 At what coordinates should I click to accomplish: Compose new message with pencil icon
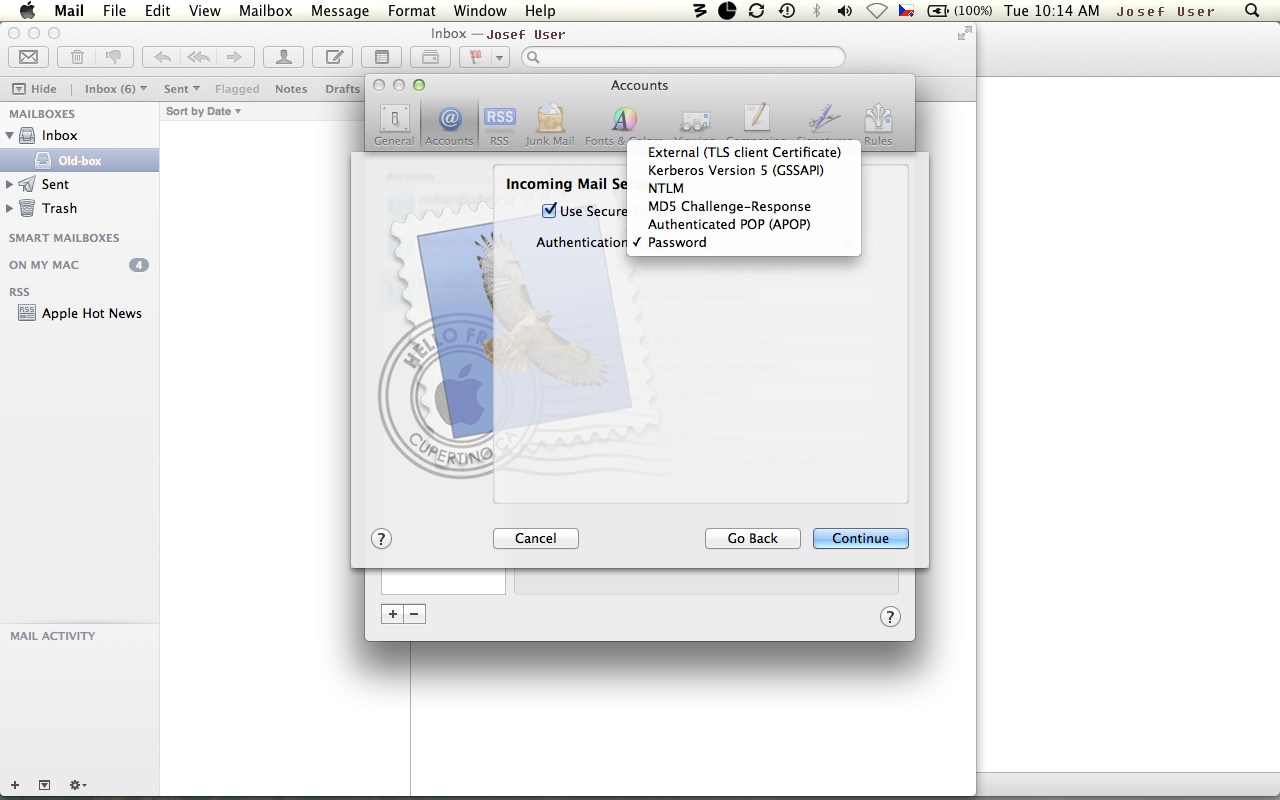[332, 57]
